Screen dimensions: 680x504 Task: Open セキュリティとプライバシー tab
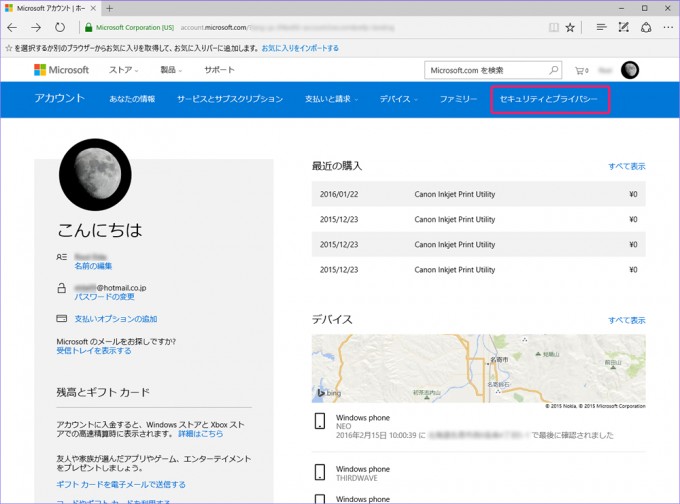(549, 99)
